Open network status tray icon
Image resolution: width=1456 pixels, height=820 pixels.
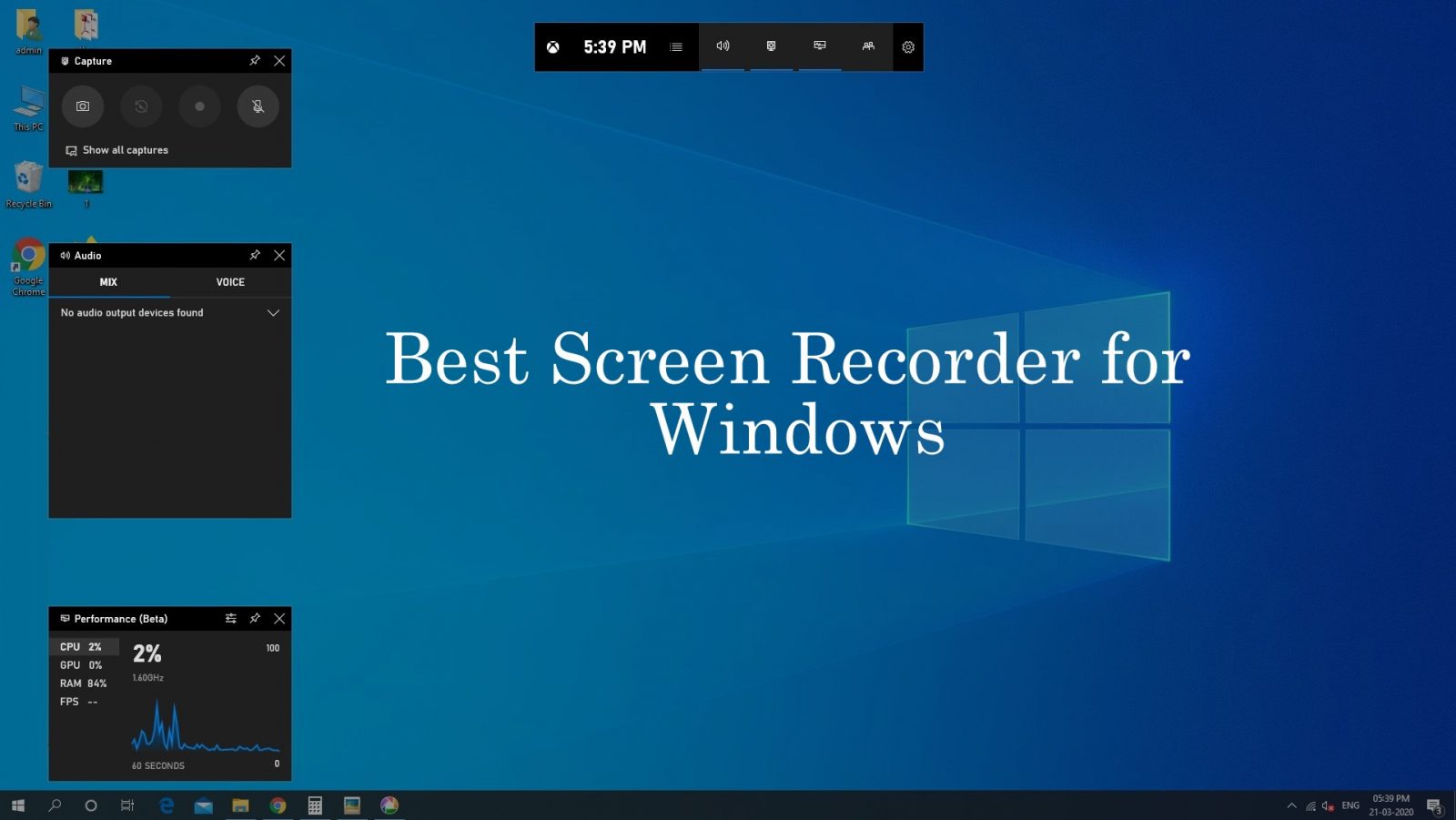pos(1311,805)
